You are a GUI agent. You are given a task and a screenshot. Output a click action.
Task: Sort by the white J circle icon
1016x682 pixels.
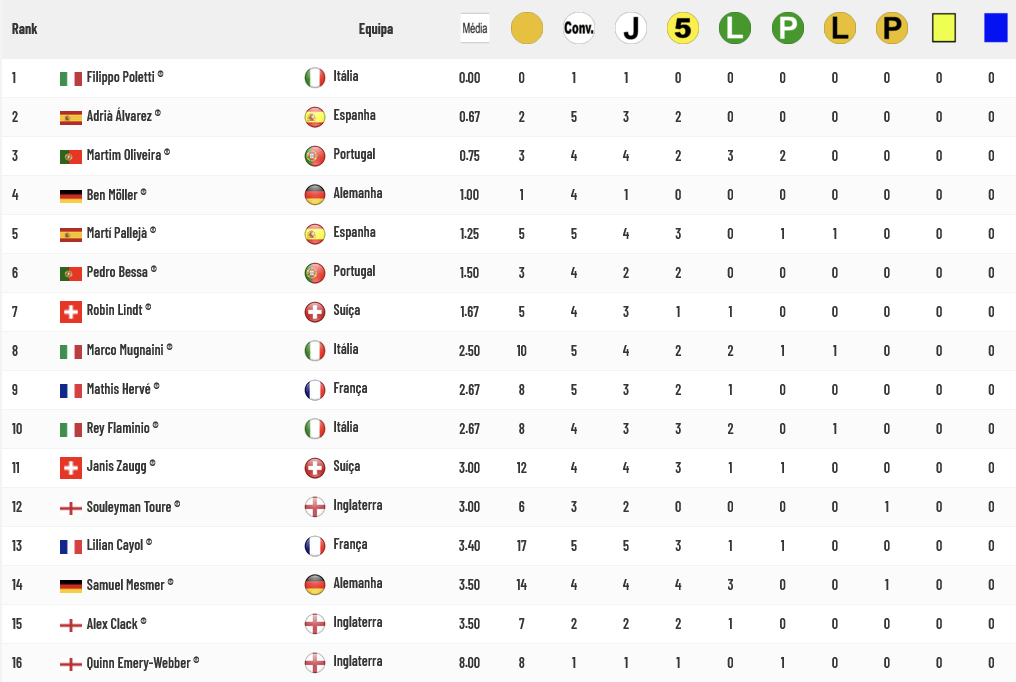(x=630, y=28)
